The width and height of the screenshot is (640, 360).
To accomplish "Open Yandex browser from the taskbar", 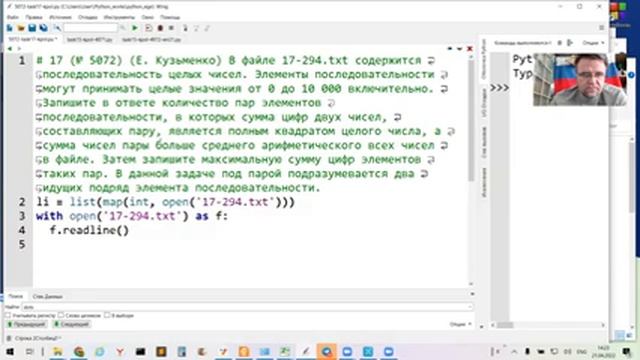I will [x=120, y=351].
